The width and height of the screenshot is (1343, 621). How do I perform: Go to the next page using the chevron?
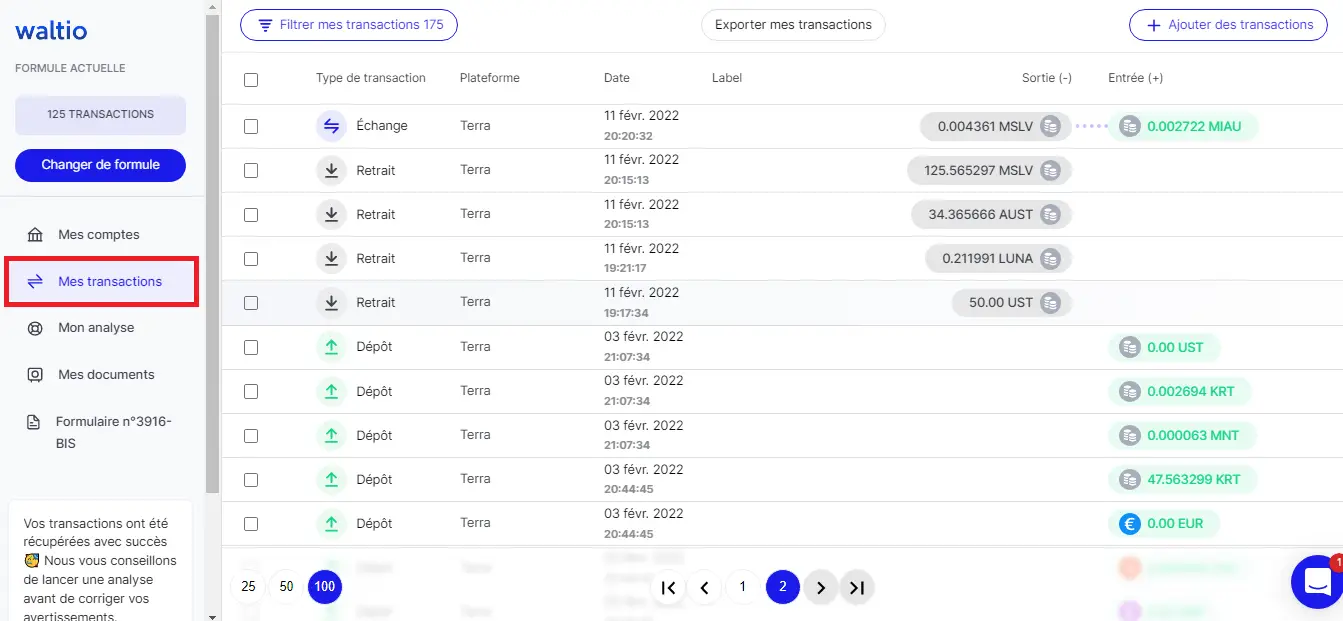pyautogui.click(x=820, y=588)
